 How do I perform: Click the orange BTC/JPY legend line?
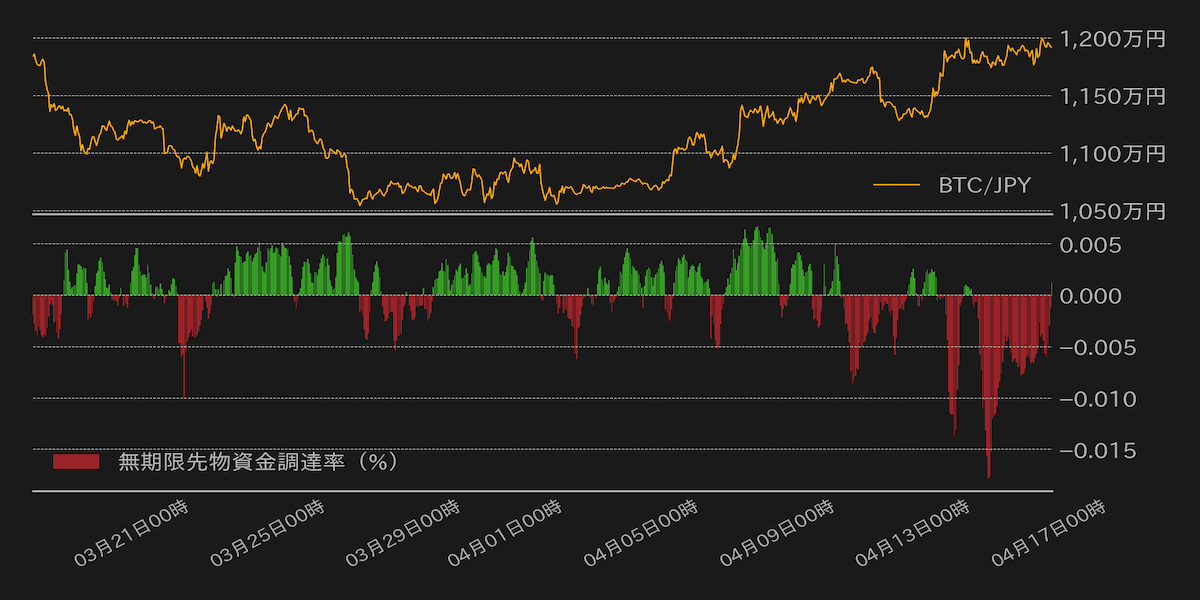point(895,184)
